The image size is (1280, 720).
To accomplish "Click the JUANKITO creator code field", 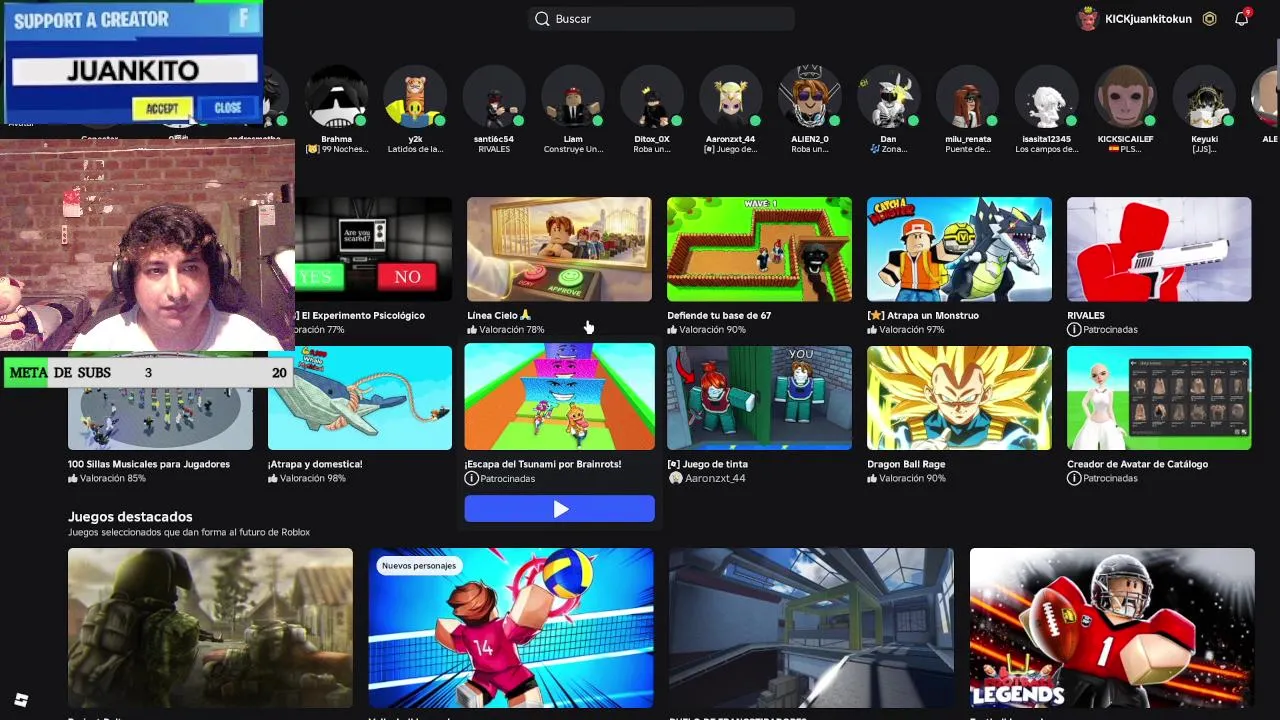I will click(135, 70).
